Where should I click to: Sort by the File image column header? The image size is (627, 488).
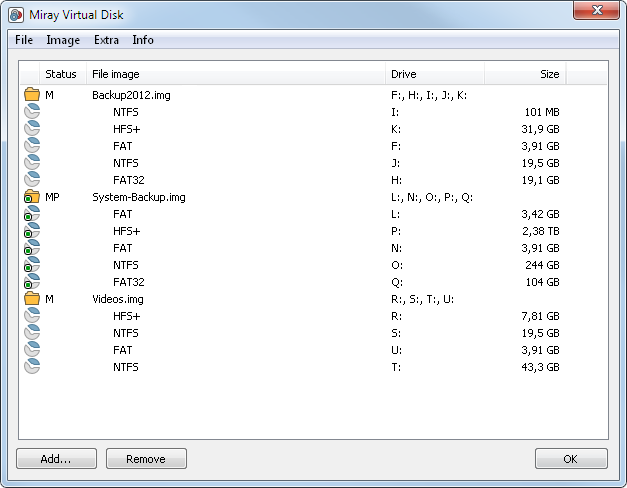pyautogui.click(x=236, y=74)
